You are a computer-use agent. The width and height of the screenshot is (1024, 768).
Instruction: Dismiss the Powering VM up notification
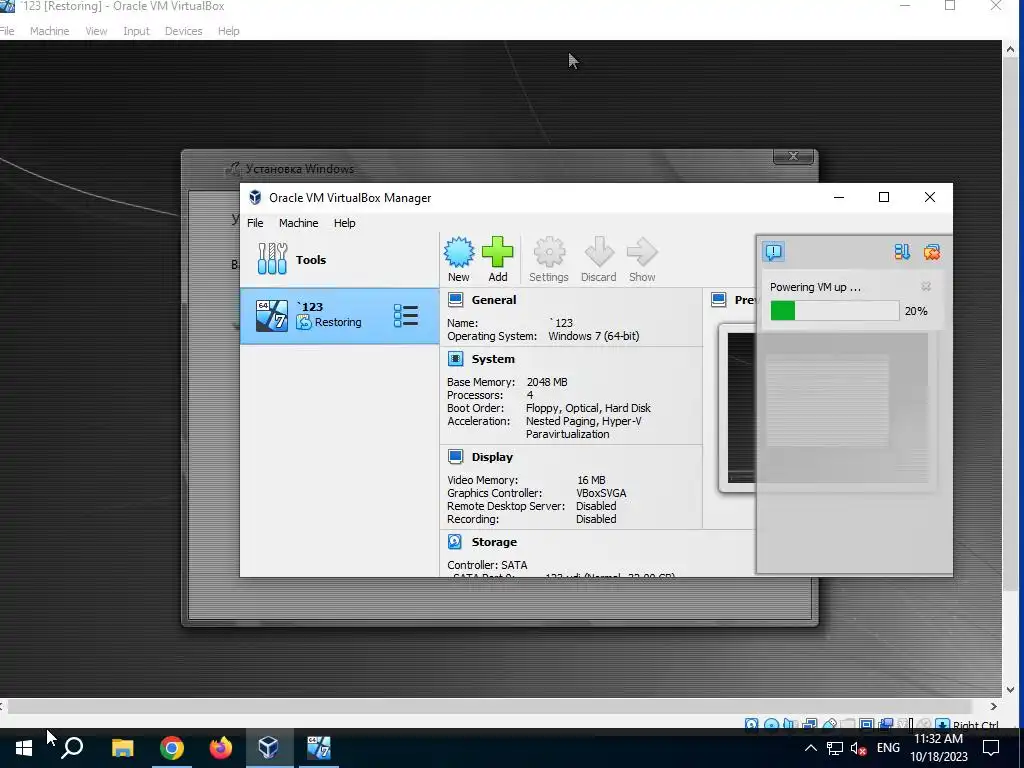[x=926, y=287]
